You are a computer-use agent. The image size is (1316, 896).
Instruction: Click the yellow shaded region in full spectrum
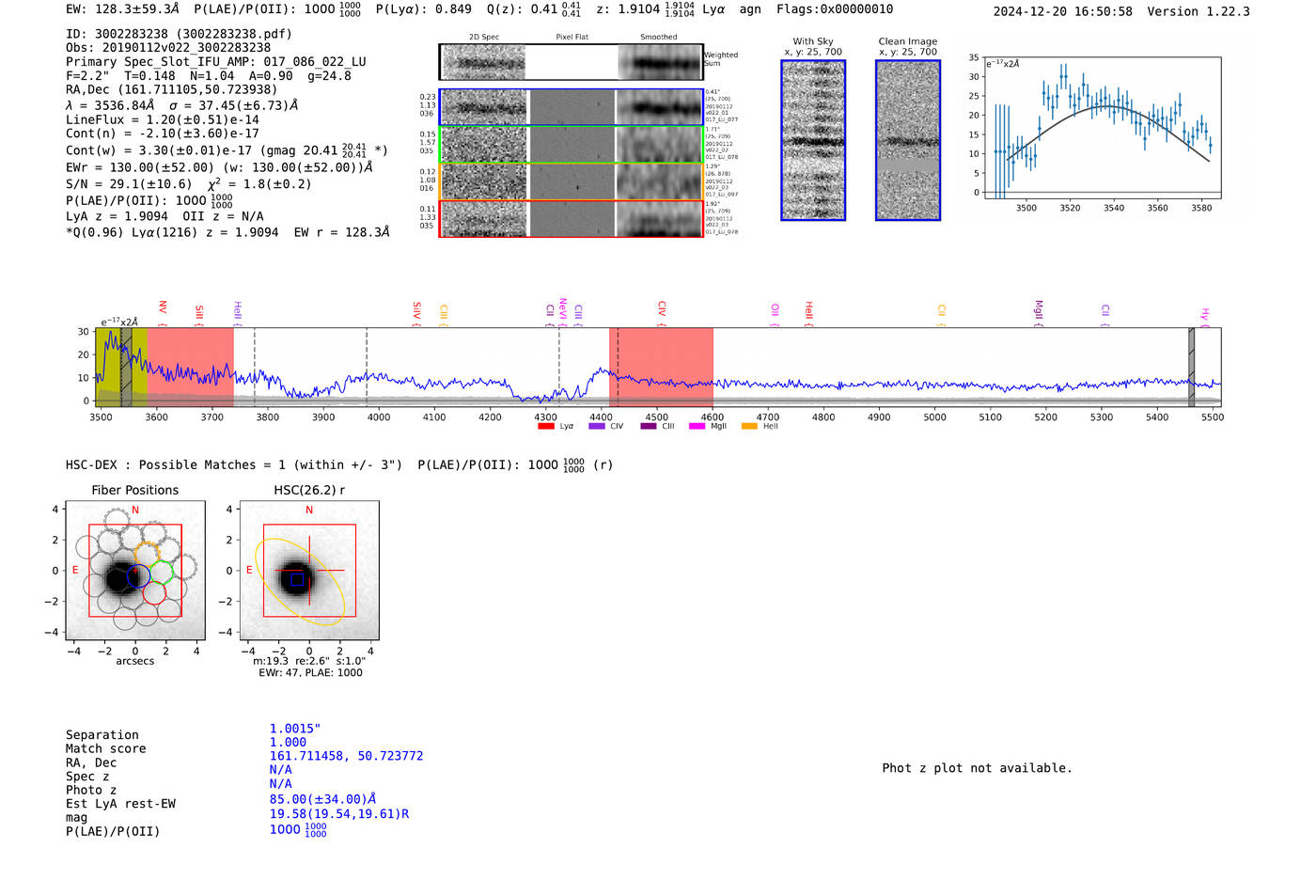[121, 367]
